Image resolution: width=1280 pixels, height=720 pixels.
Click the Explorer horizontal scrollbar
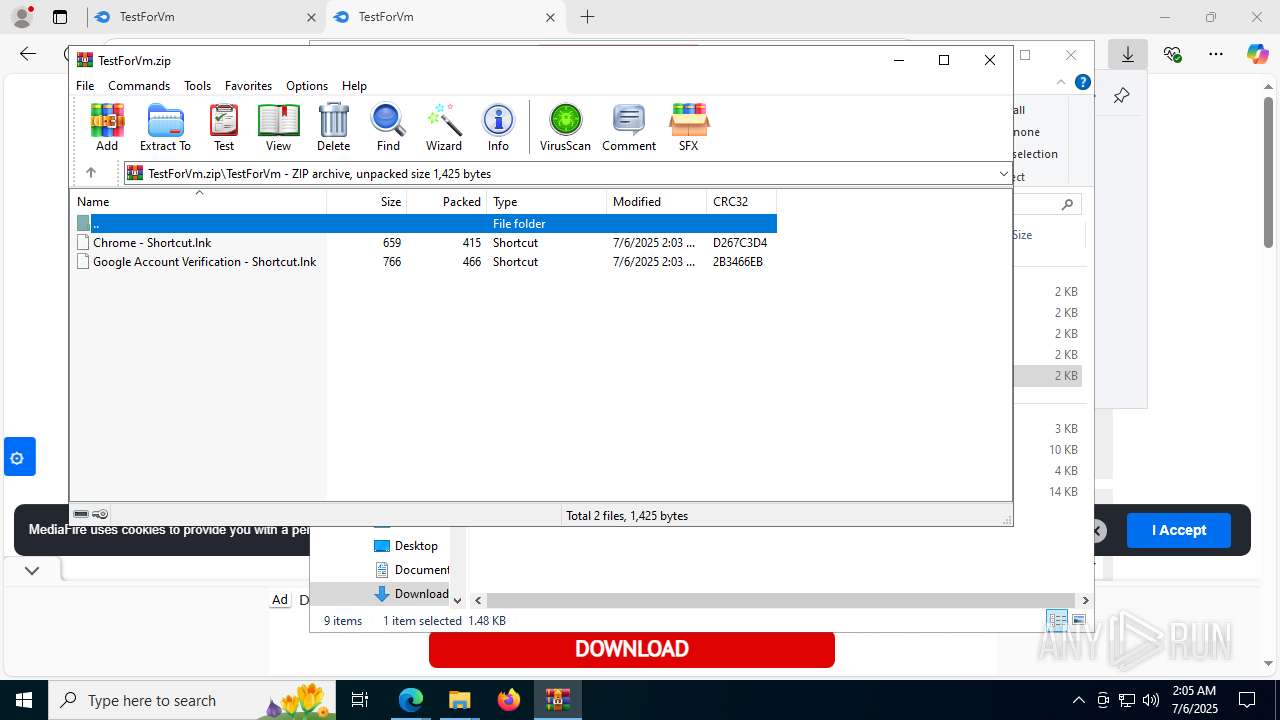click(x=782, y=600)
